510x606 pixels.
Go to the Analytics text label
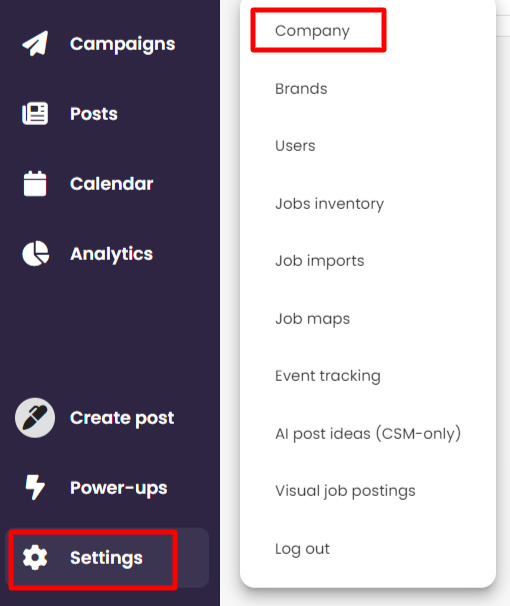111,254
